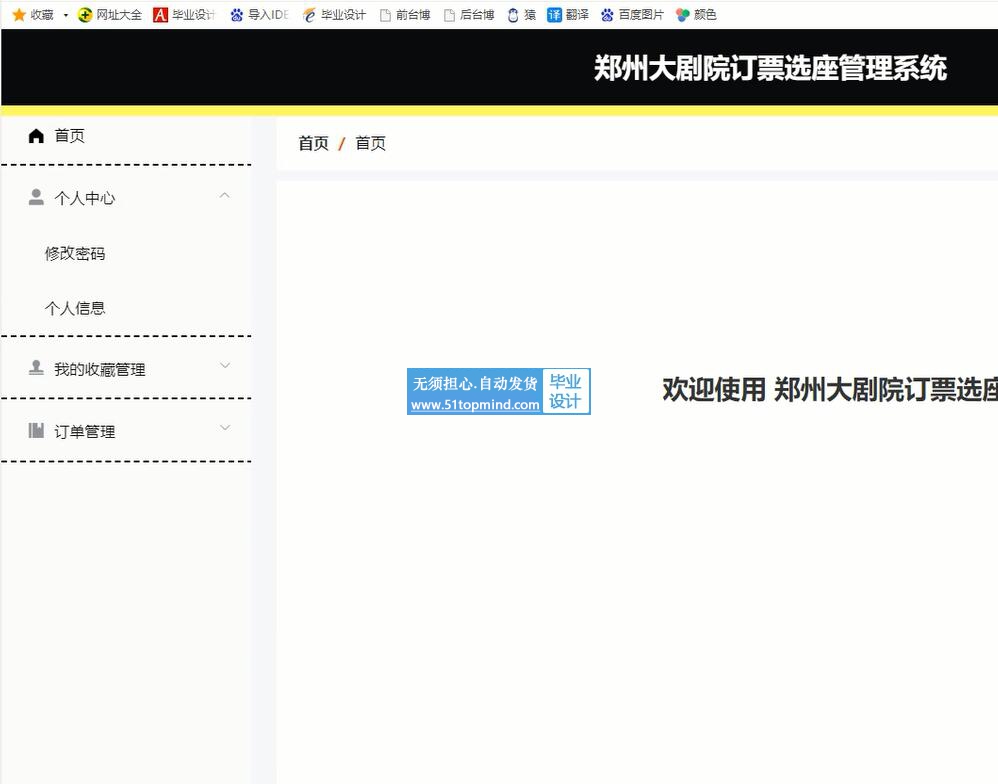The height and width of the screenshot is (784, 998).
Task: Expand the 我的收藏管理 menu chevron
Action: (225, 365)
